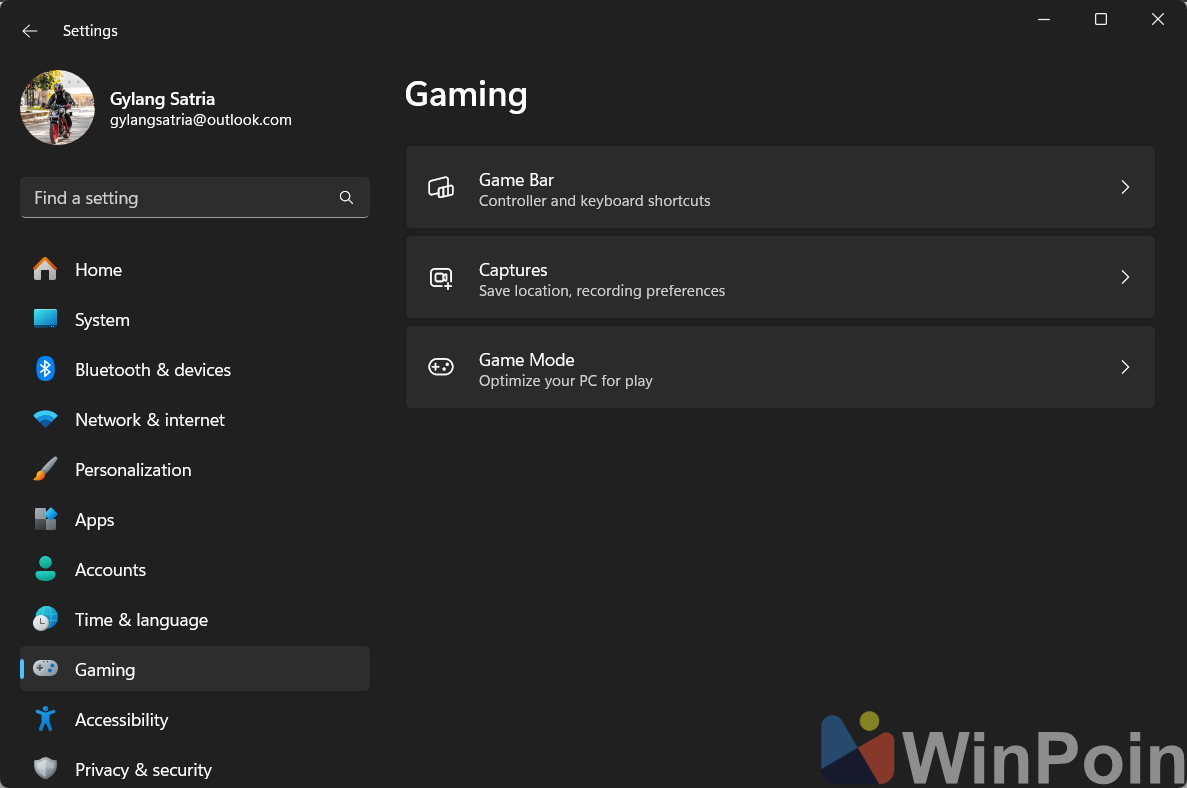Viewport: 1187px width, 788px height.
Task: Click the Find a setting search field
Action: 195,198
